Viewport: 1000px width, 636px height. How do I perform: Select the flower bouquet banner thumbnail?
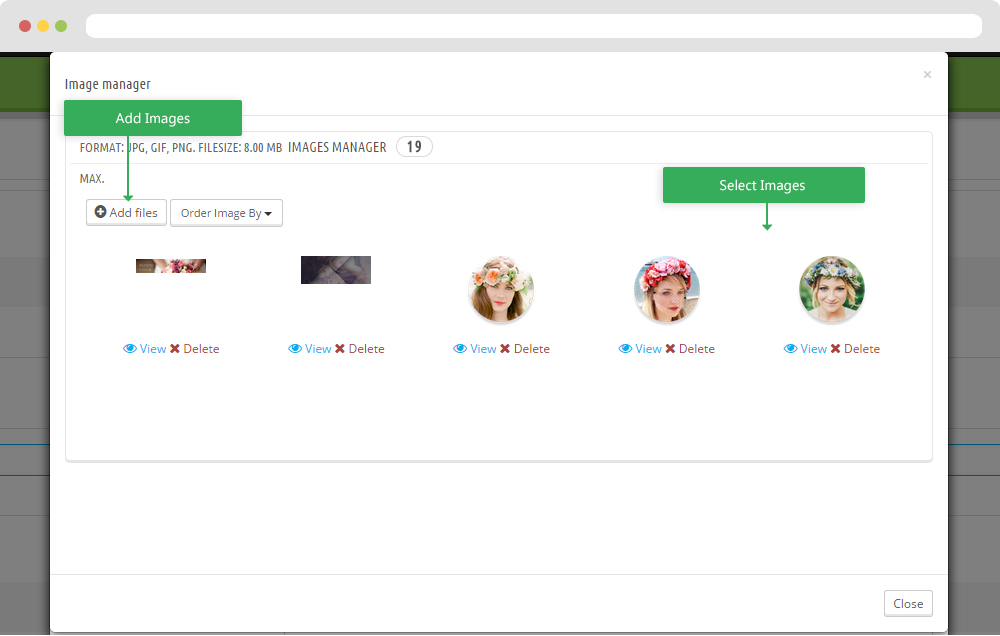(171, 266)
